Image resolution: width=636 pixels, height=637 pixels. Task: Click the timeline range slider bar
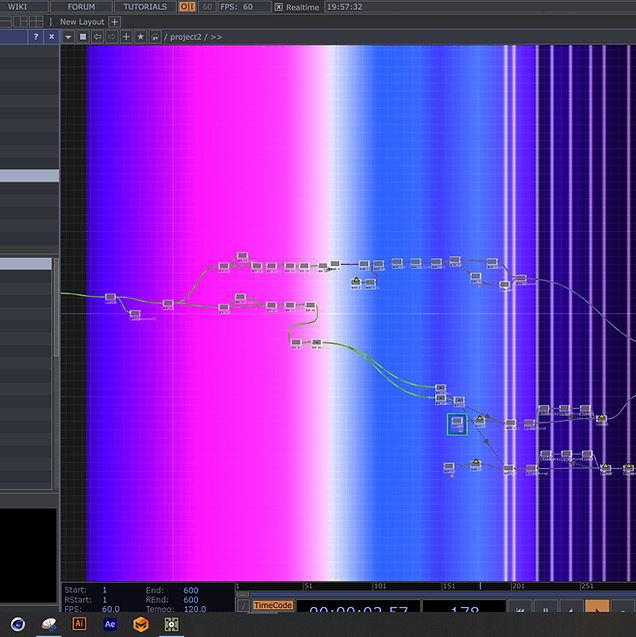[x=443, y=594]
